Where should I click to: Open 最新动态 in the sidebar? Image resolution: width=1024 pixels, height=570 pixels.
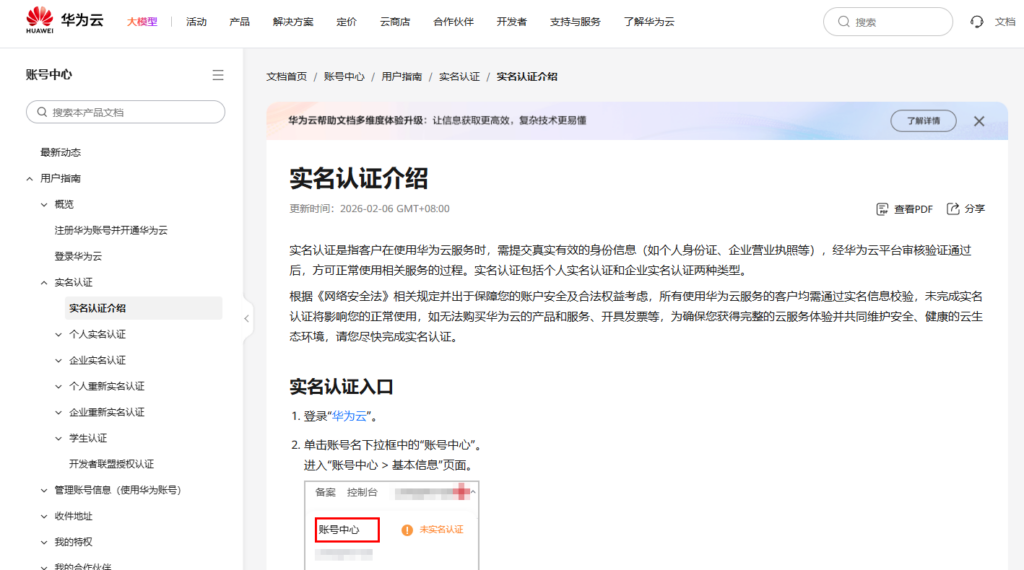point(61,152)
